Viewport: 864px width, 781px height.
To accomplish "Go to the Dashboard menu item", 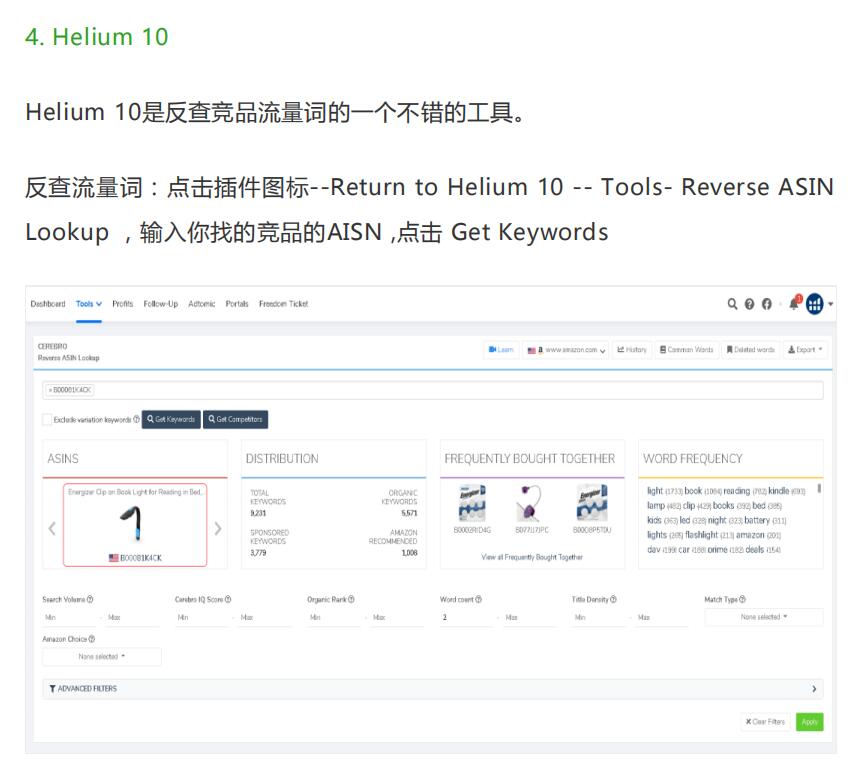I will pos(48,304).
